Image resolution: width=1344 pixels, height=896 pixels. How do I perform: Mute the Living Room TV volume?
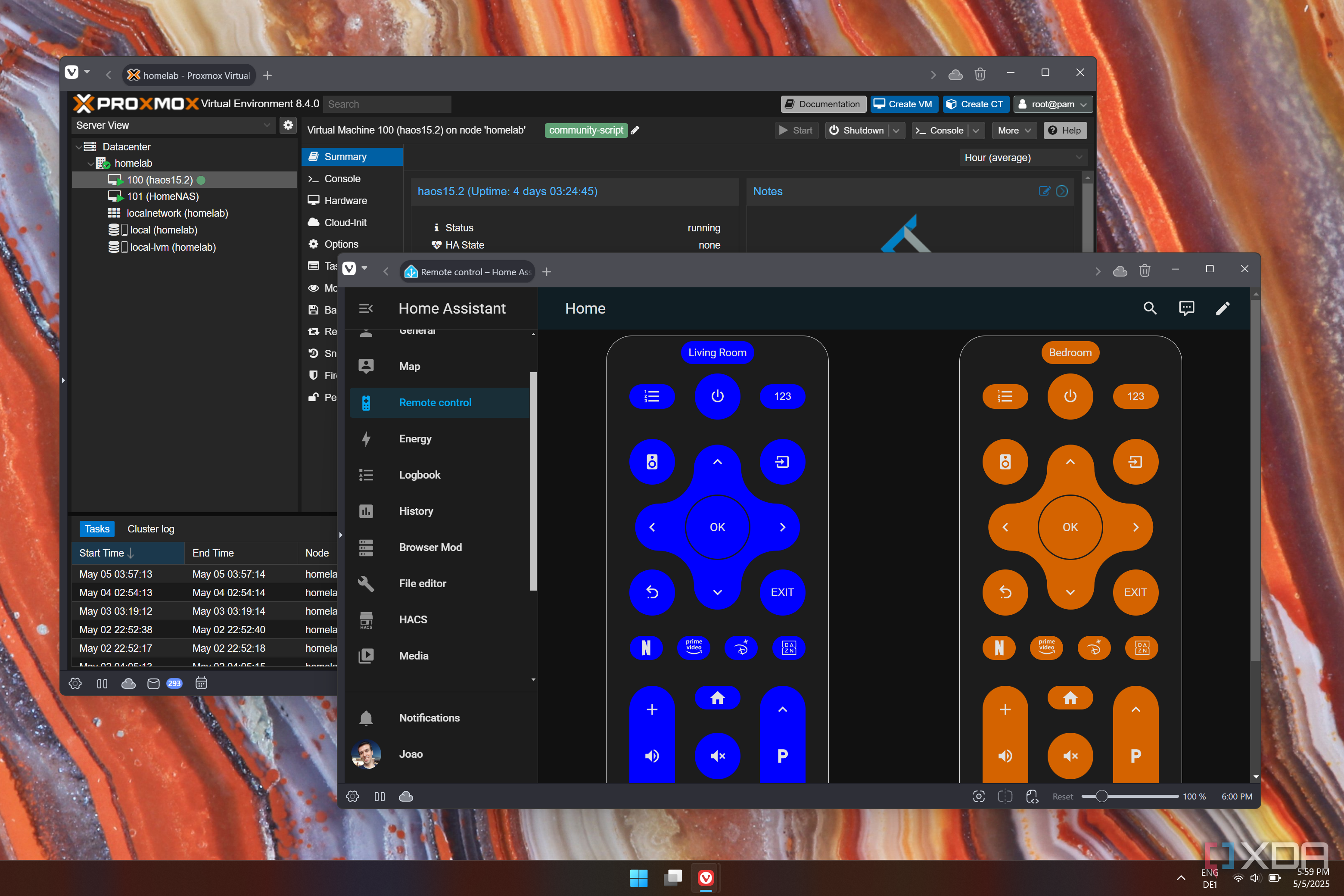pyautogui.click(x=717, y=756)
